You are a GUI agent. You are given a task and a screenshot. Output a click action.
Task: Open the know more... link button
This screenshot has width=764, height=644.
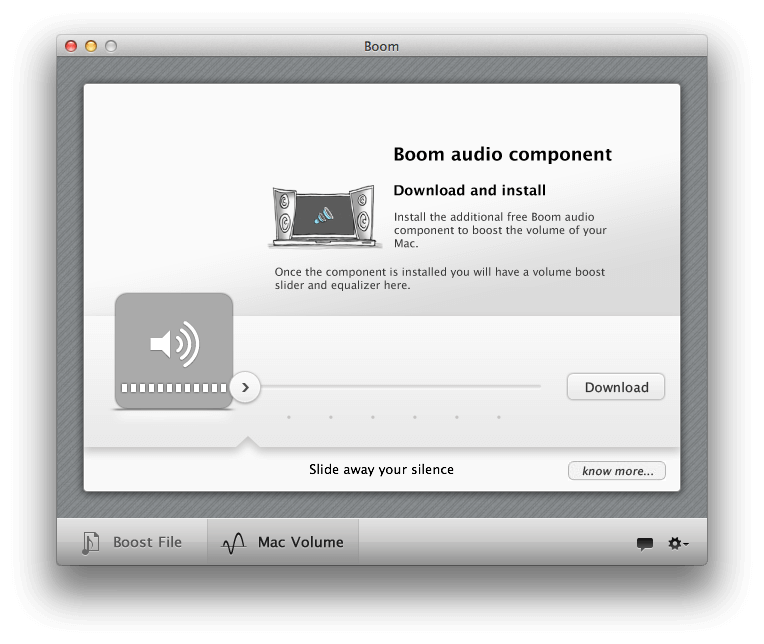[x=617, y=471]
